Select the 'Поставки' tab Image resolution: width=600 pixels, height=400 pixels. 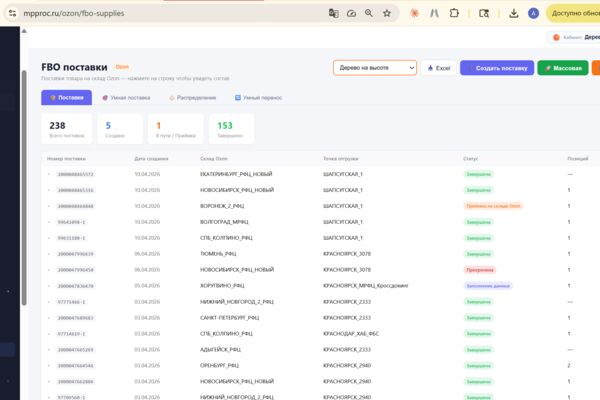click(x=67, y=98)
